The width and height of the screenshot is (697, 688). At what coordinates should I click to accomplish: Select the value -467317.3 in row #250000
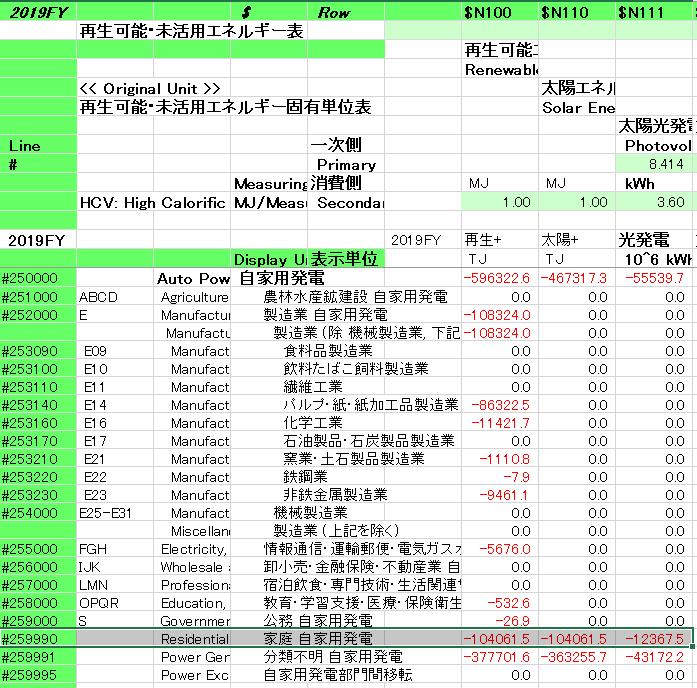point(577,278)
